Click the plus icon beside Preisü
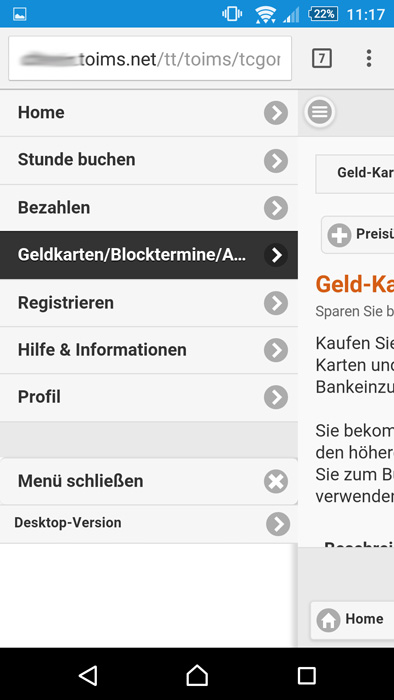 point(339,235)
